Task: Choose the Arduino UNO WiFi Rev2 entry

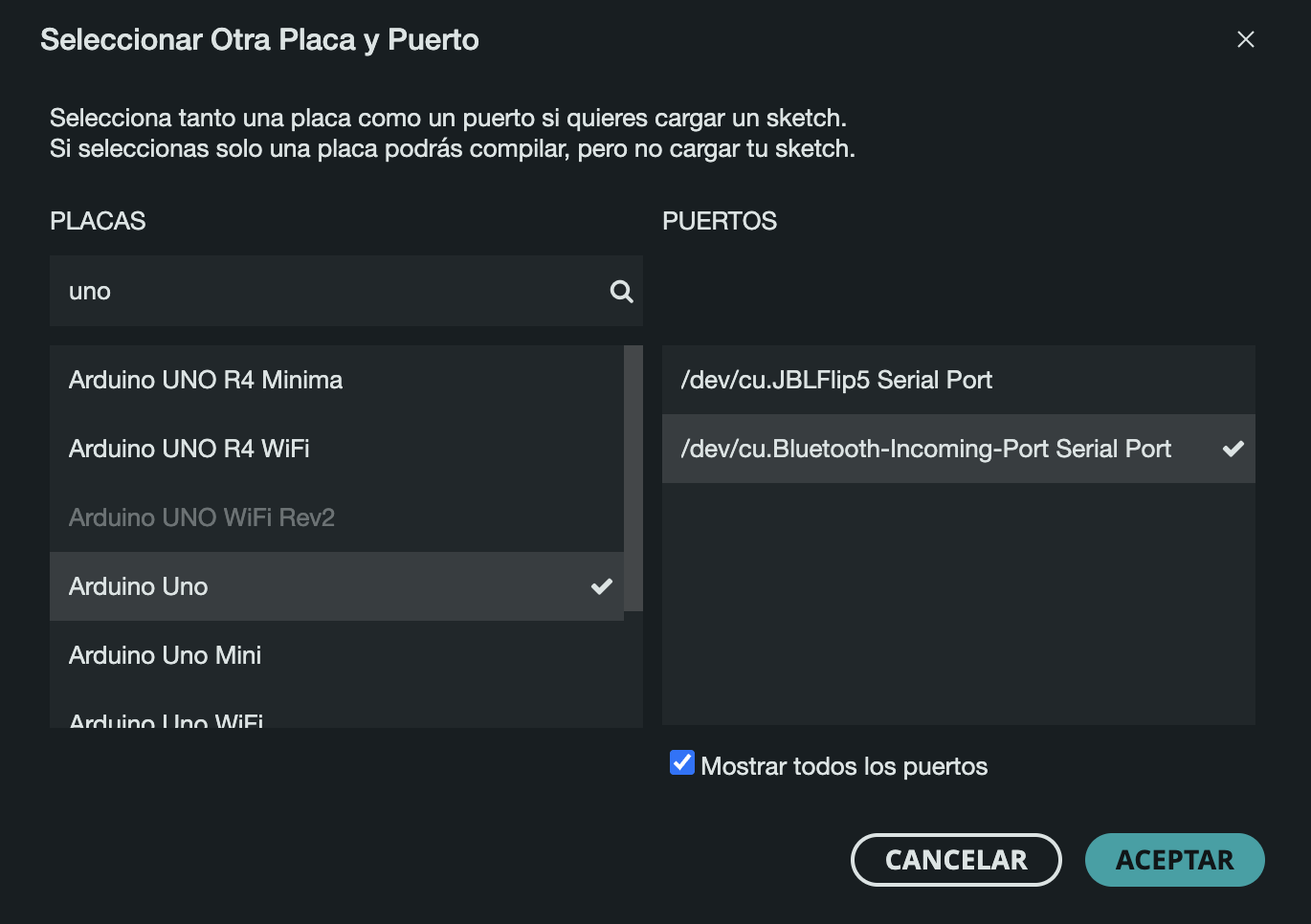Action: (x=202, y=517)
